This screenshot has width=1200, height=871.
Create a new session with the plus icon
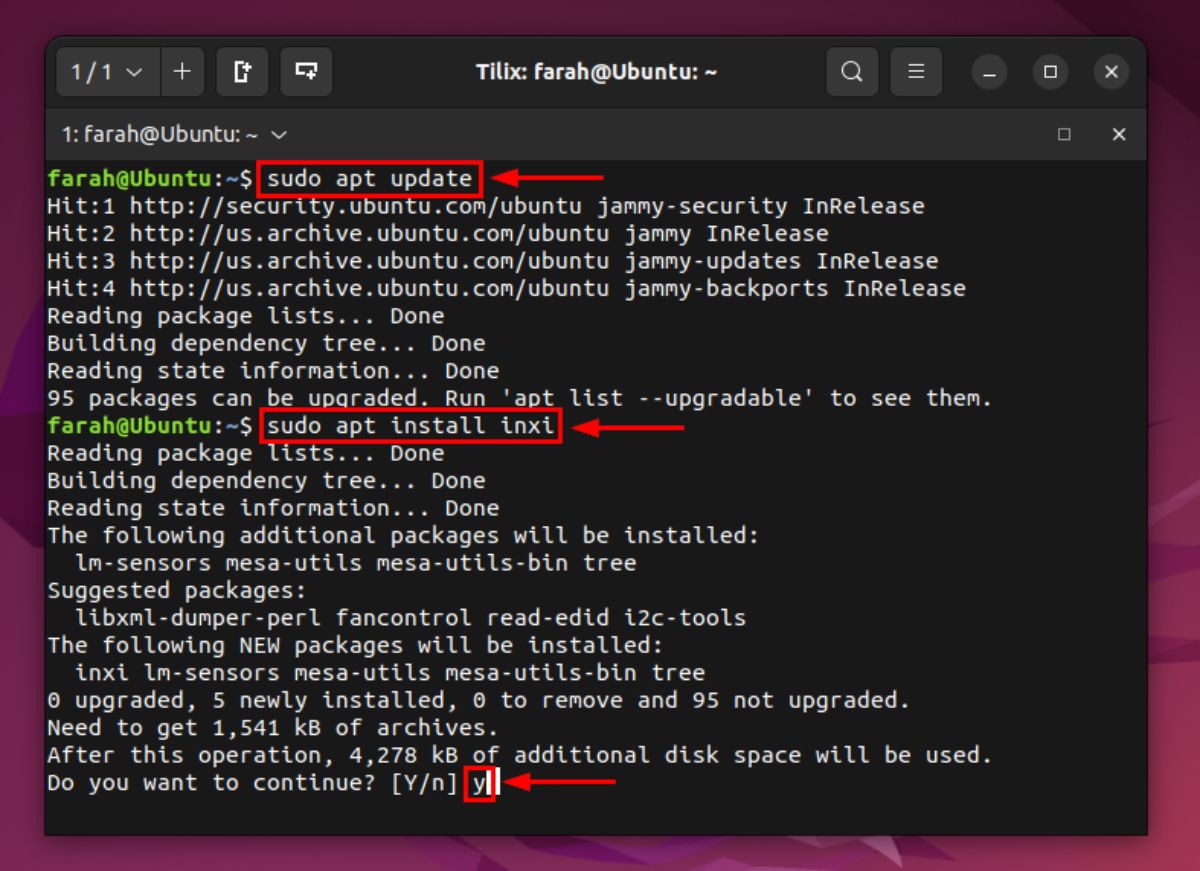pos(181,71)
